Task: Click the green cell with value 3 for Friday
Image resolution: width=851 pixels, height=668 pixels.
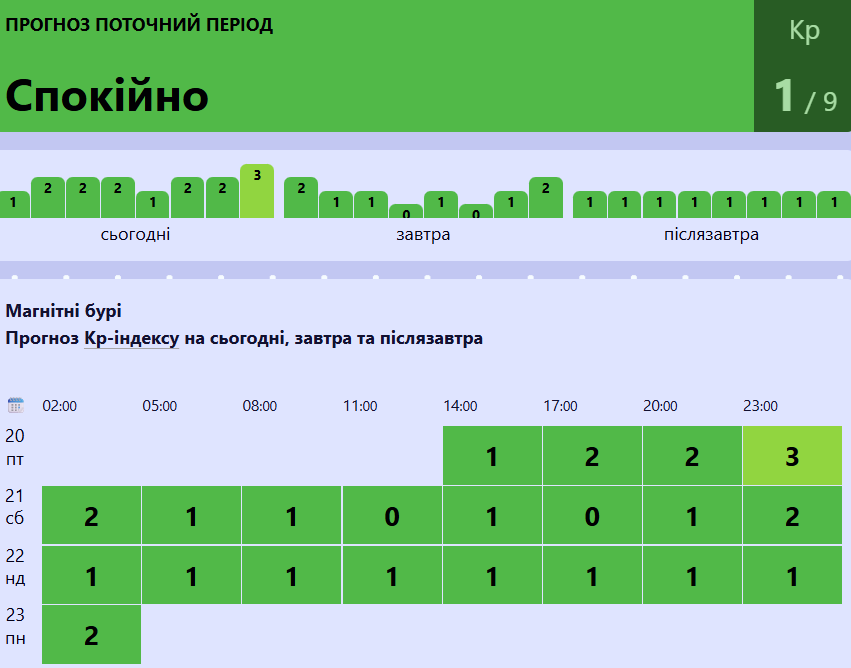Action: tap(792, 455)
